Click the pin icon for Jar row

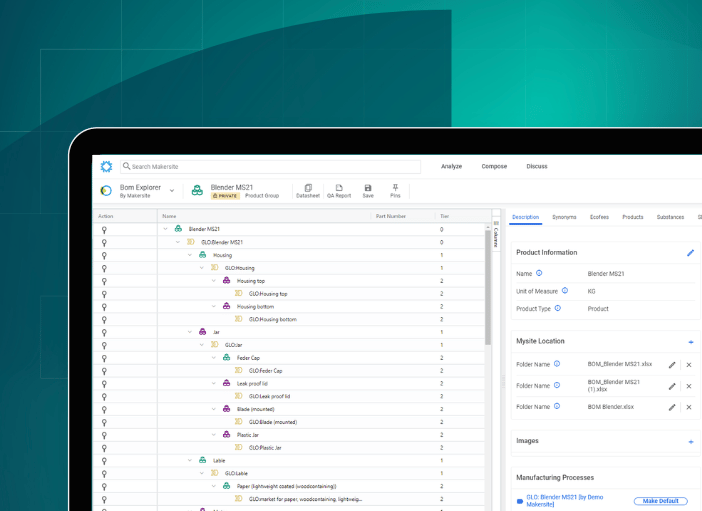104,333
